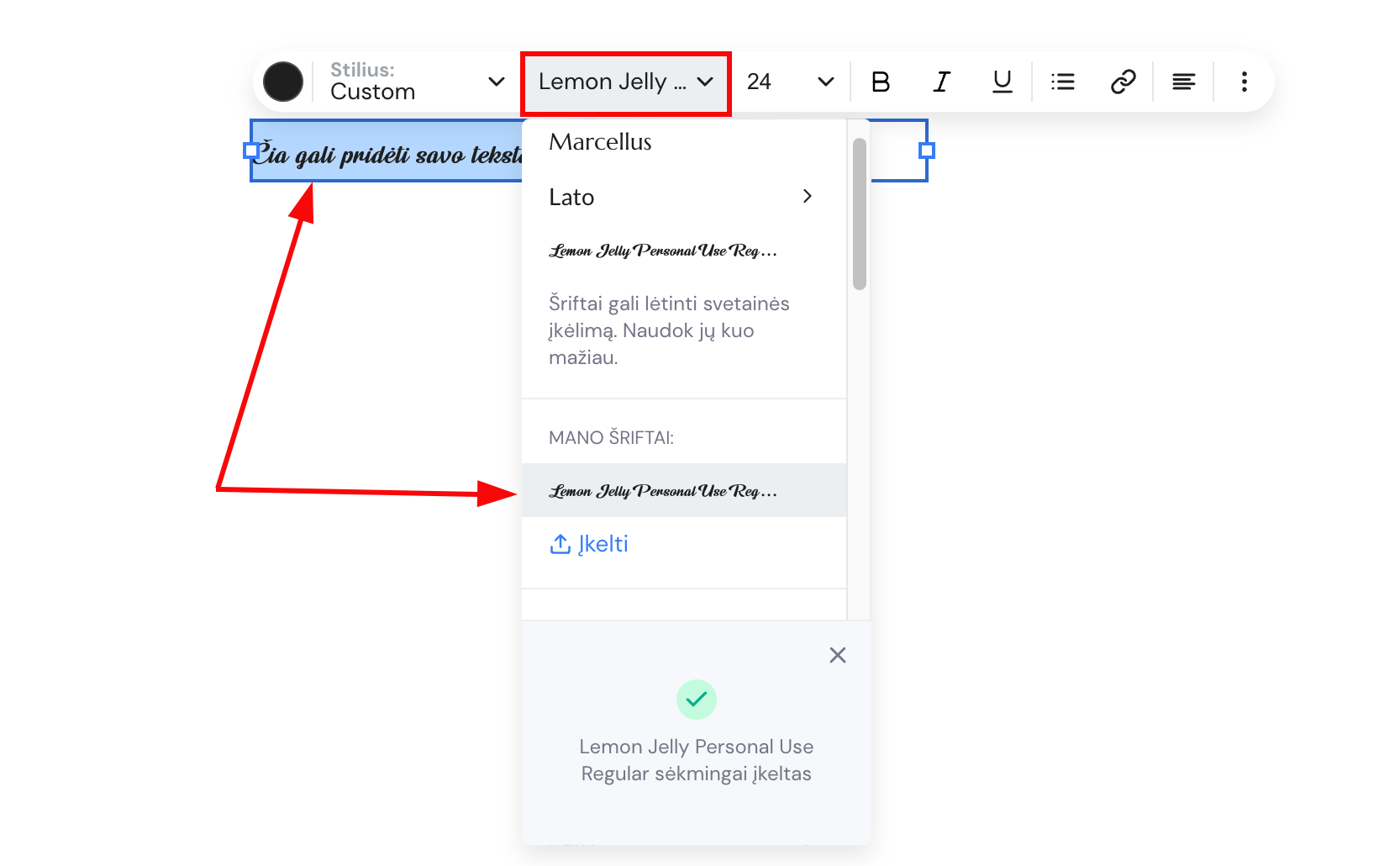The width and height of the screenshot is (1400, 866).
Task: Click the bulleted list icon
Action: coord(1062,82)
